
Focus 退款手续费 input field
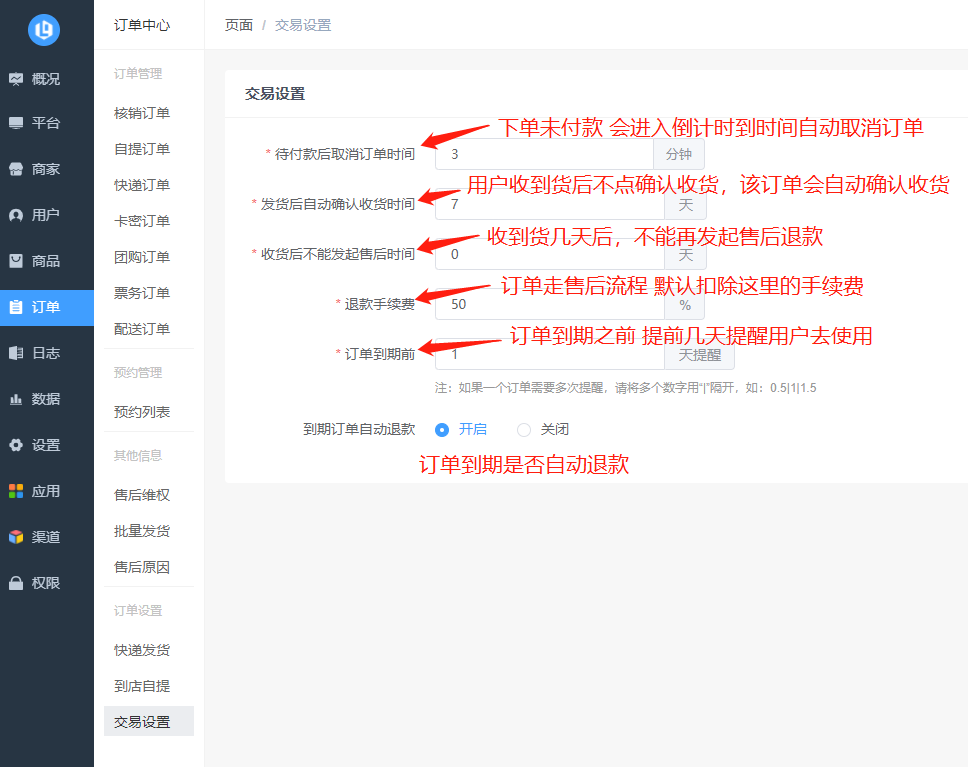[x=549, y=304]
